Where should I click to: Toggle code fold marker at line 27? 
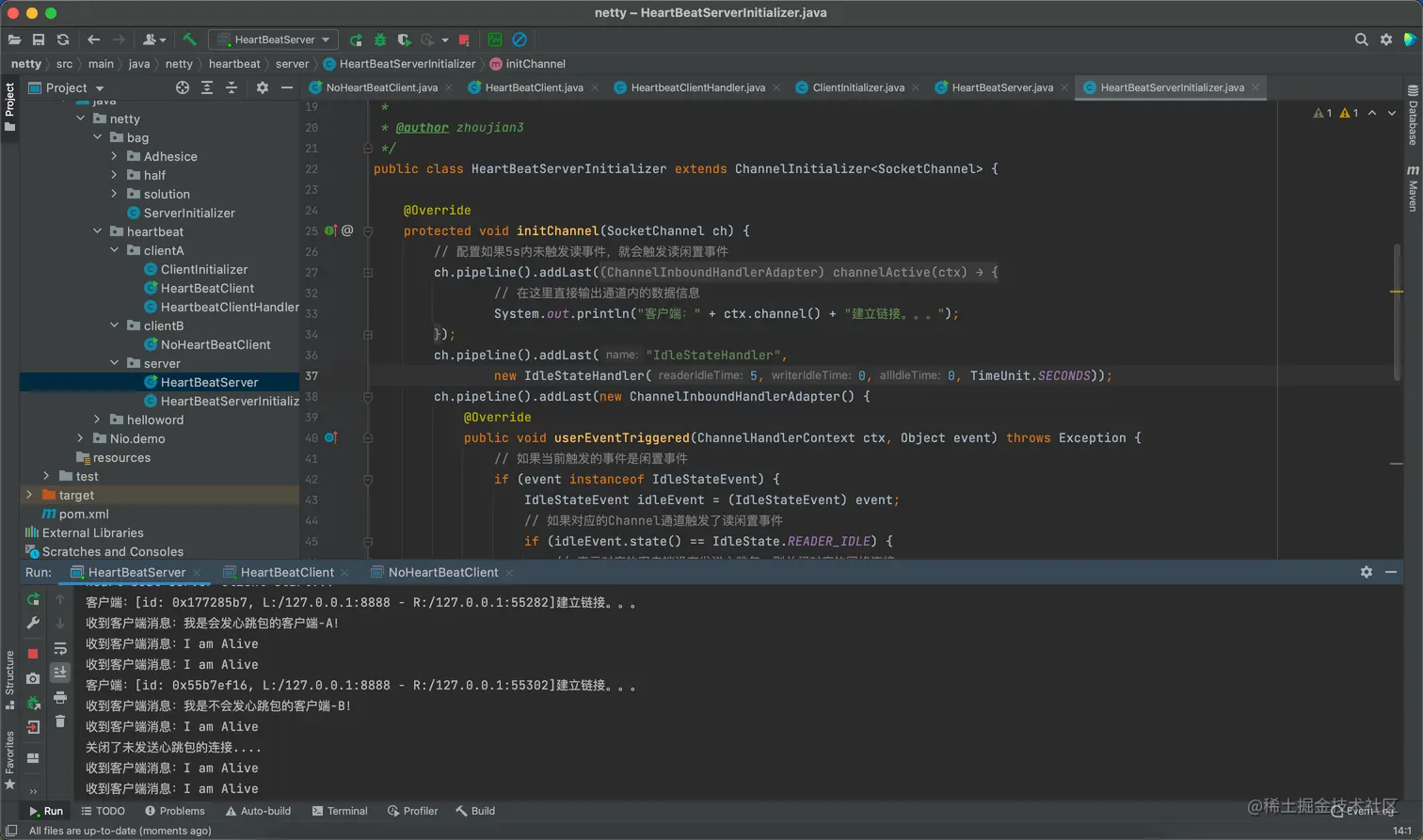point(368,273)
